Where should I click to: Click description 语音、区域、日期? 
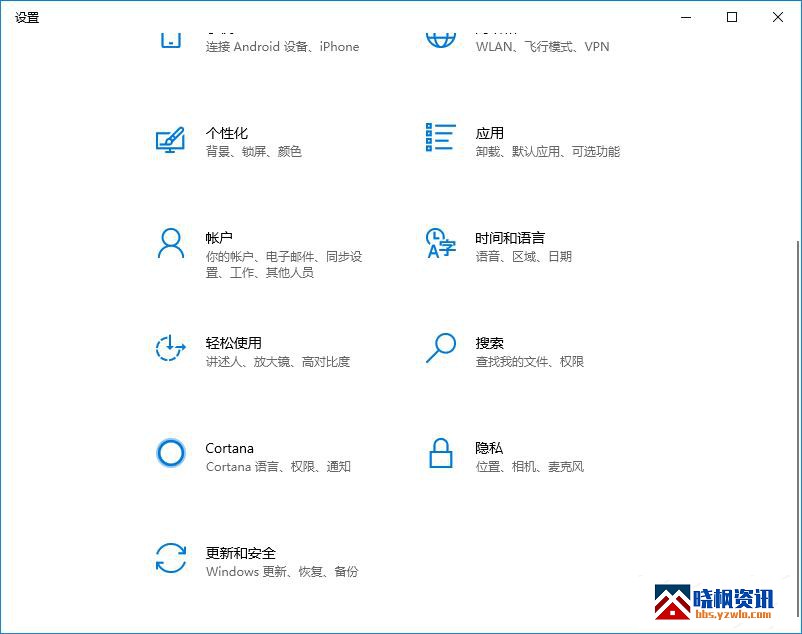click(x=524, y=256)
